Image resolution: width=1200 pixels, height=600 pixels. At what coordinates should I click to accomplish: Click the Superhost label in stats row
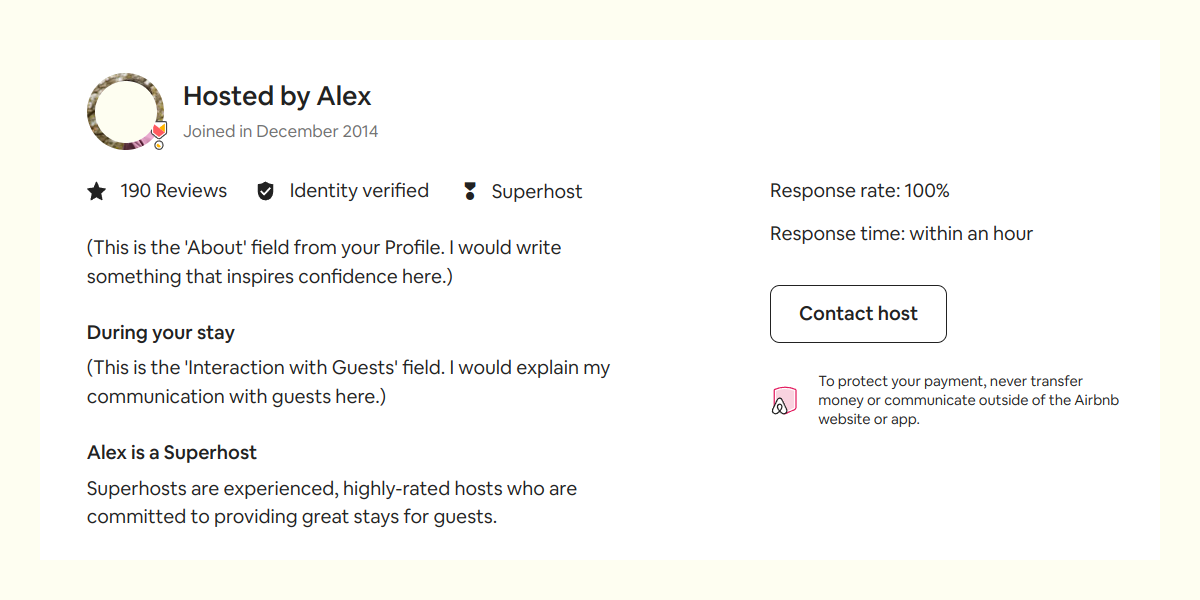[537, 192]
